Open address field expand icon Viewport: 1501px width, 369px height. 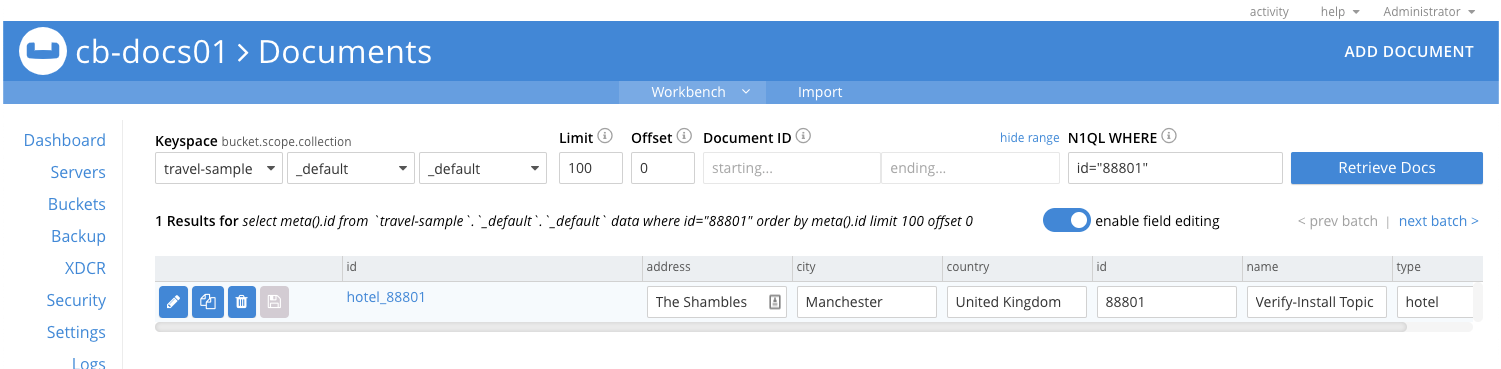(x=775, y=302)
